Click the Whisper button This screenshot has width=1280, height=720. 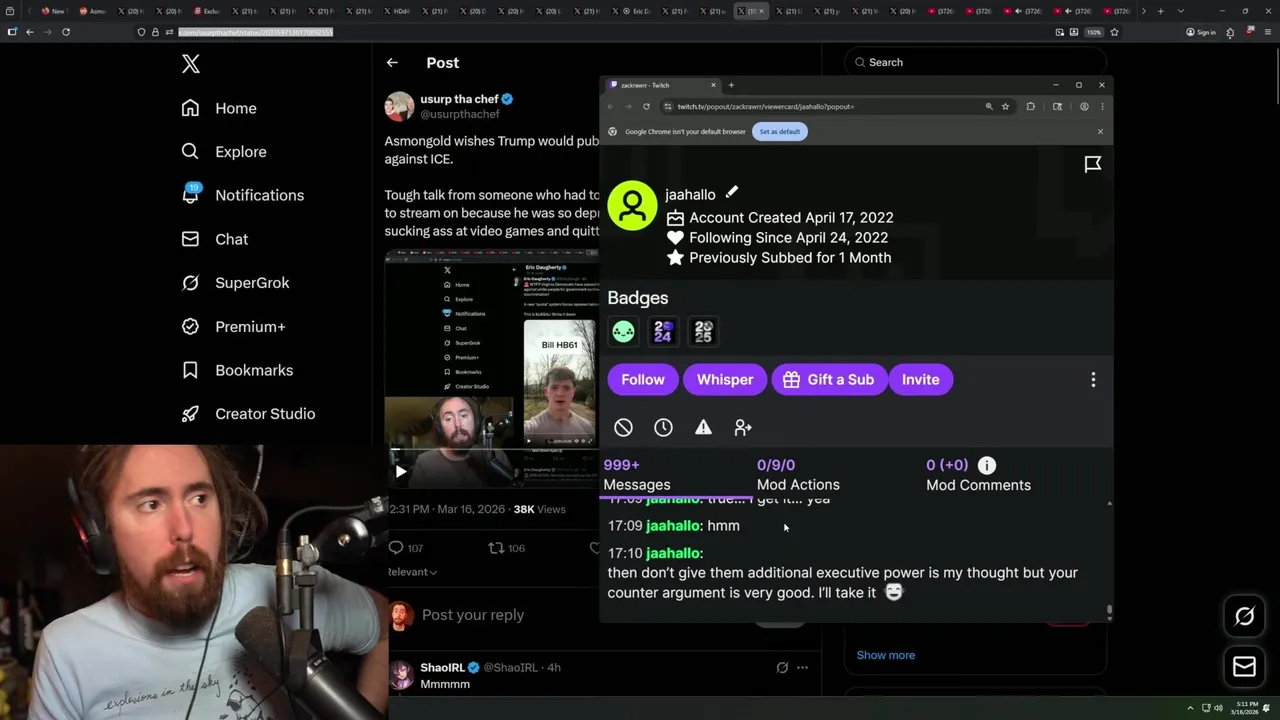point(725,379)
